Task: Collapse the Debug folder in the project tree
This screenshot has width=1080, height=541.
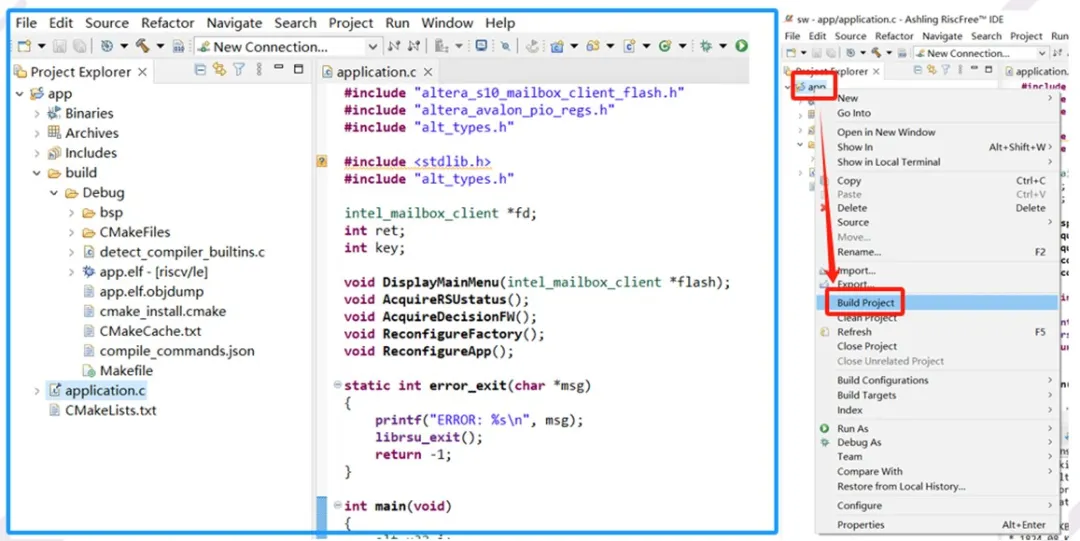Action: point(54,193)
